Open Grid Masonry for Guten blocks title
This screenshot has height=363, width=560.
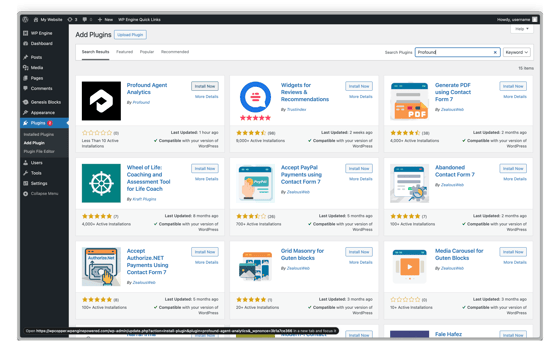(302, 254)
